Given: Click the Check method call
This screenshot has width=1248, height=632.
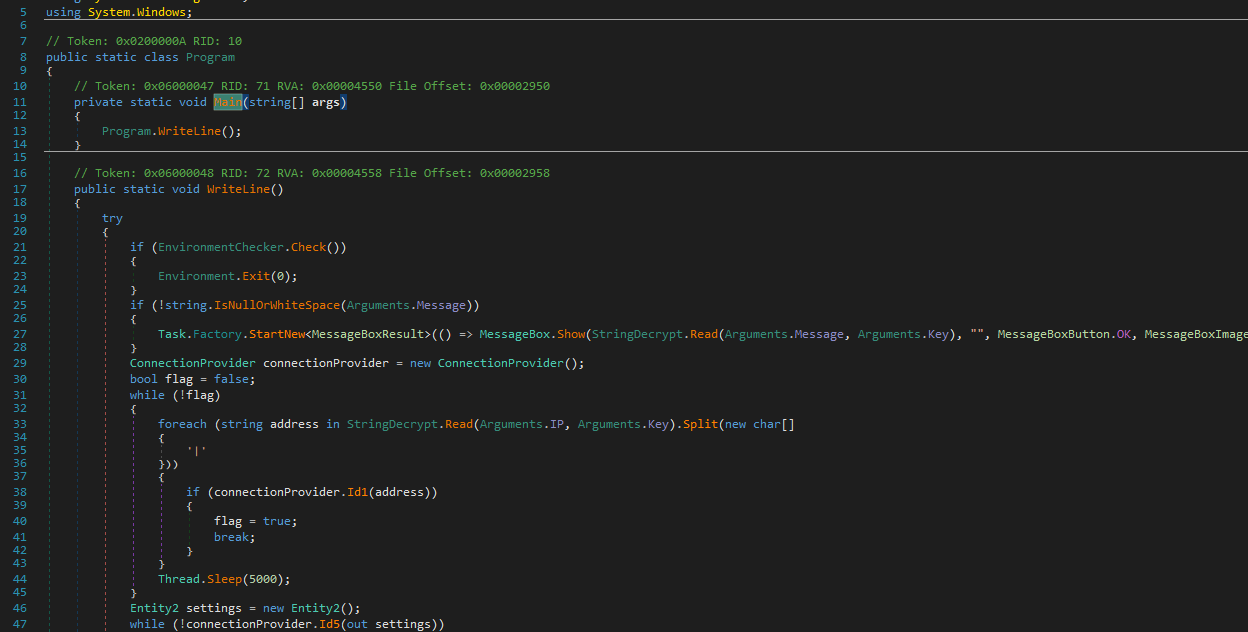Looking at the screenshot, I should 309,247.
